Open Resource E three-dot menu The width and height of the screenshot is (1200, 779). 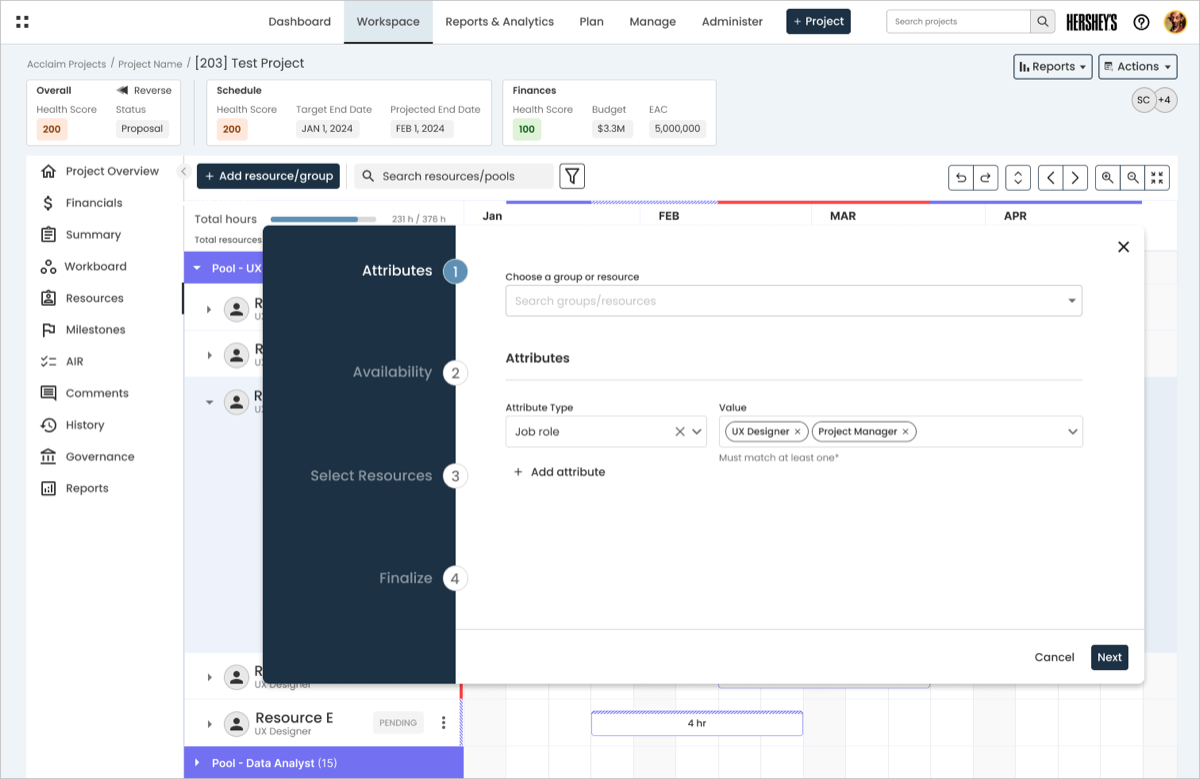pos(444,722)
